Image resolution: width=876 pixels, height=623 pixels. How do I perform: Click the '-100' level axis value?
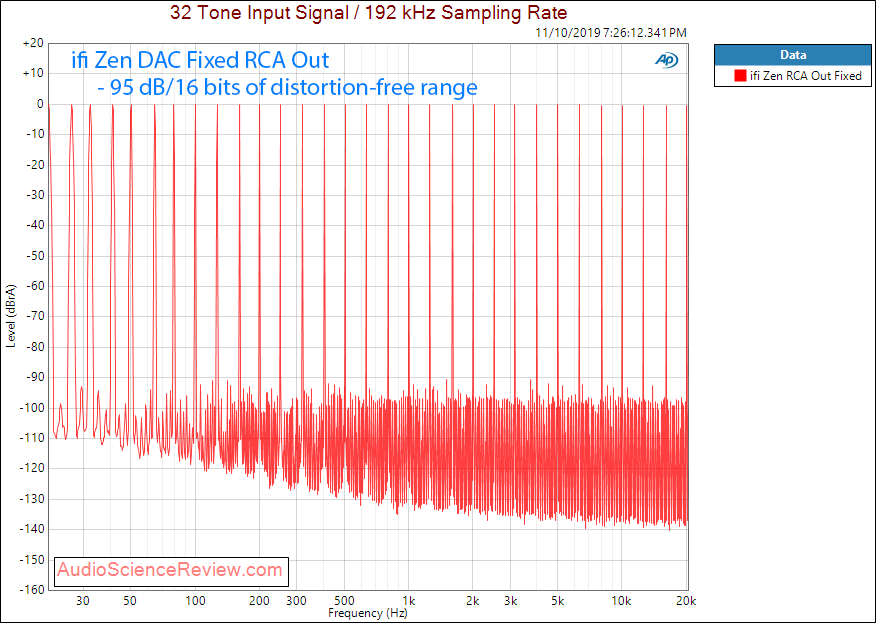click(x=32, y=408)
